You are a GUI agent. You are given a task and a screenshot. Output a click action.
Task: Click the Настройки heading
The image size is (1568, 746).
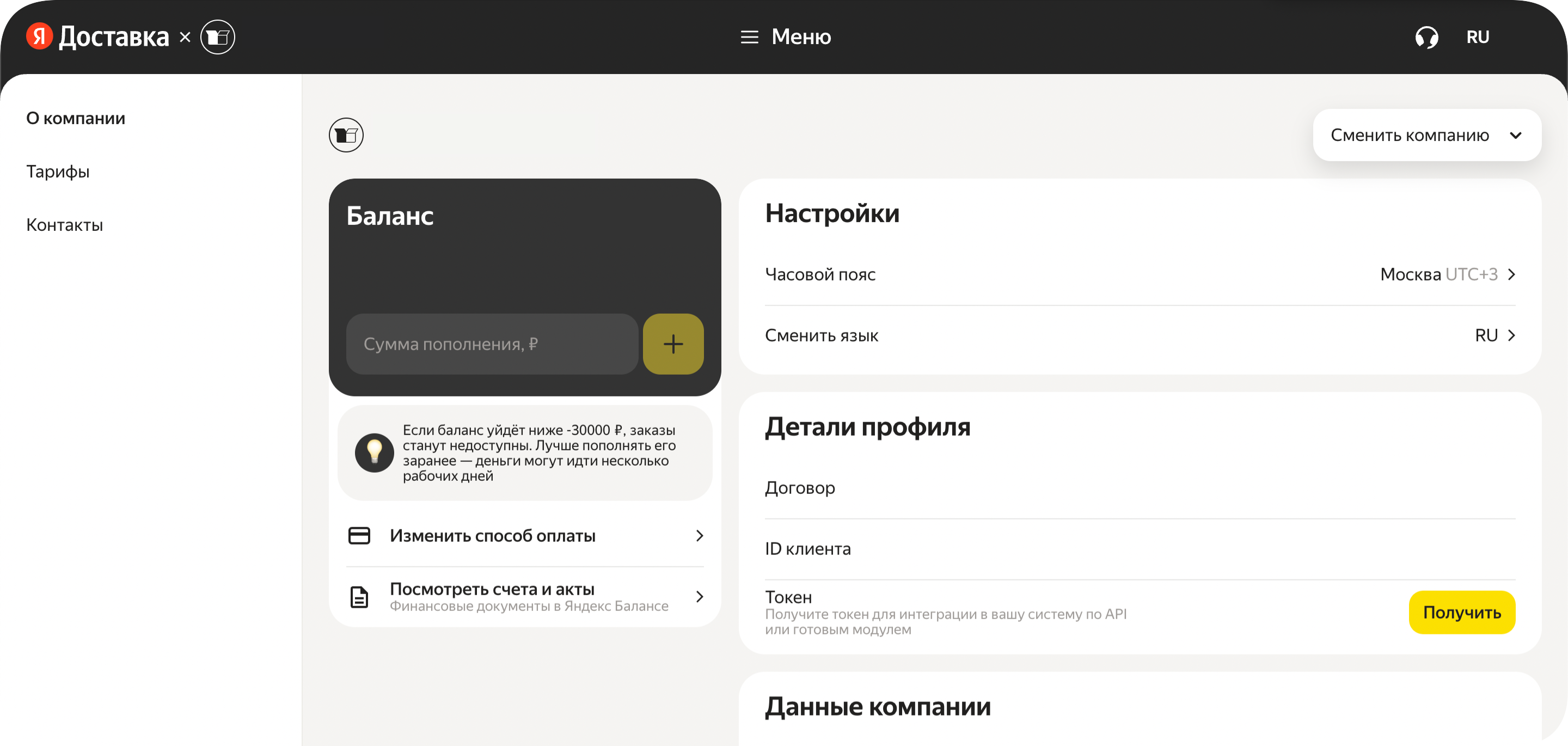coord(832,214)
